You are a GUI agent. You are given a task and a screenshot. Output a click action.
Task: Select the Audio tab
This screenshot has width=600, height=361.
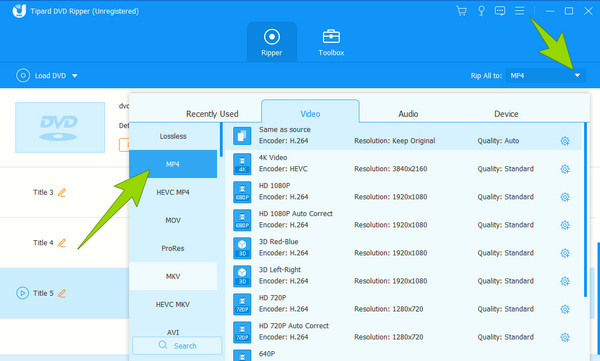(408, 114)
